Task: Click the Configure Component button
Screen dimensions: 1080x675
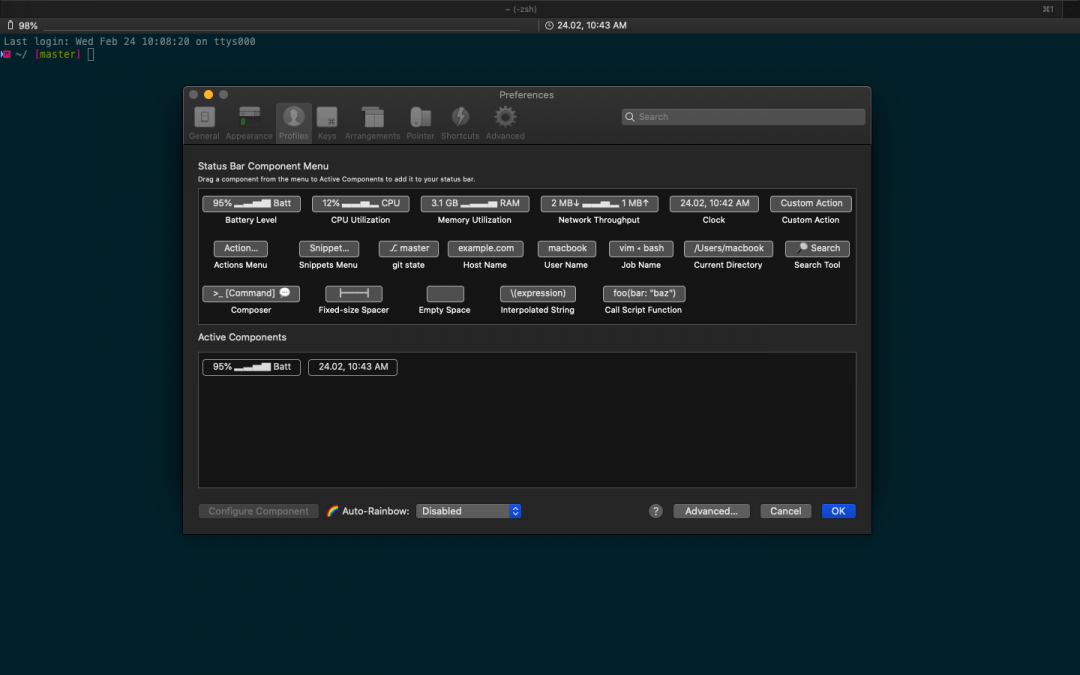Action: point(258,511)
